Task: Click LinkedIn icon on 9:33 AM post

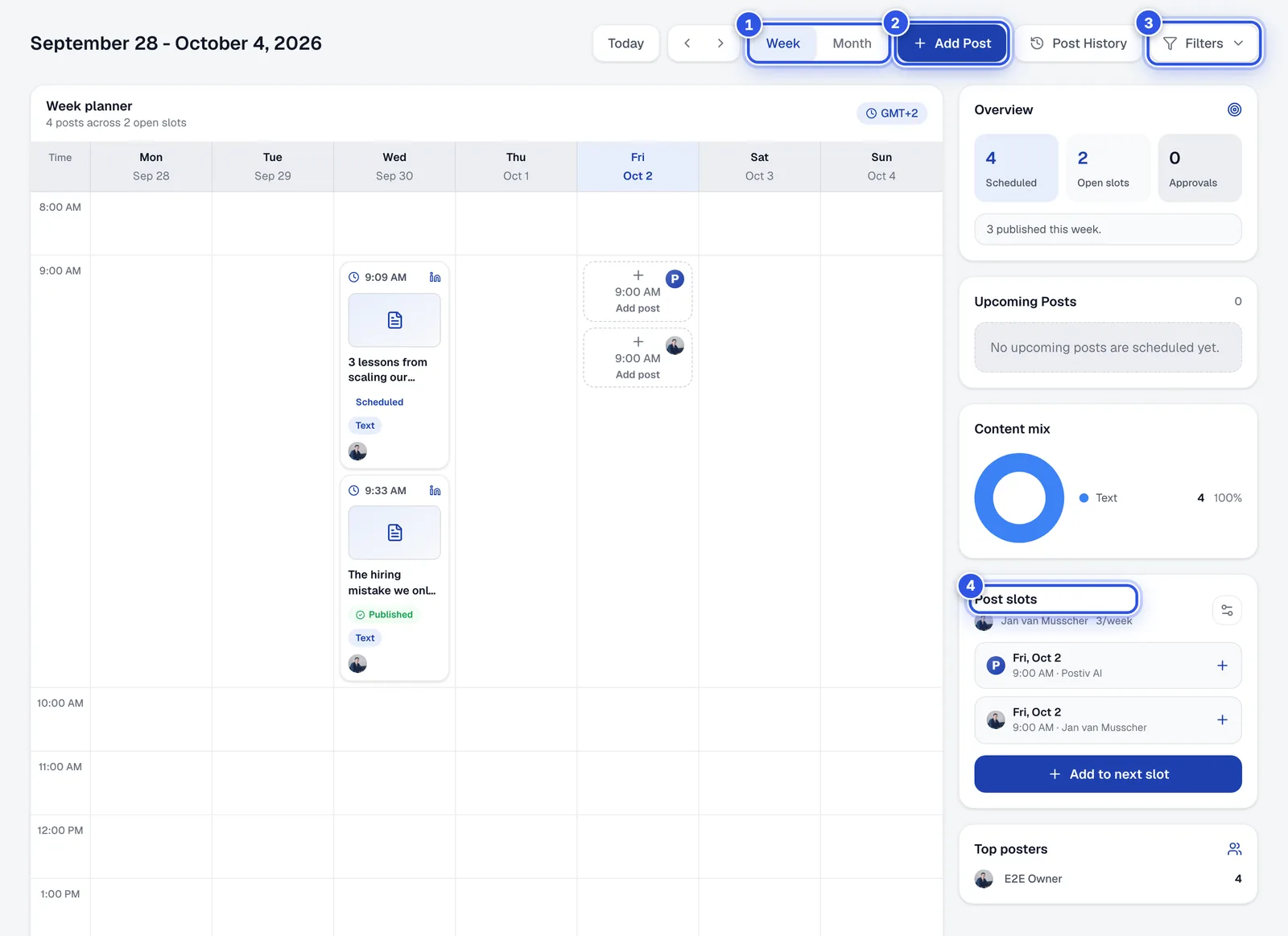Action: click(x=435, y=490)
